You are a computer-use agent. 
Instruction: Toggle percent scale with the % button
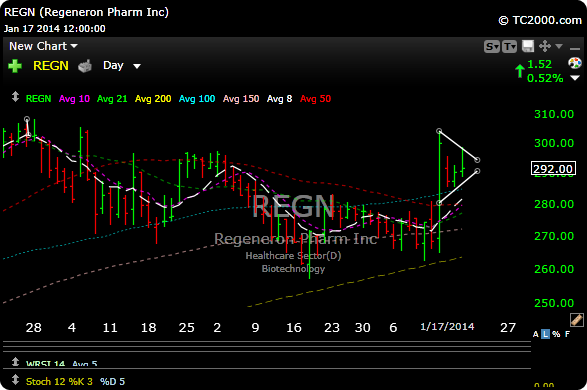tap(556, 334)
